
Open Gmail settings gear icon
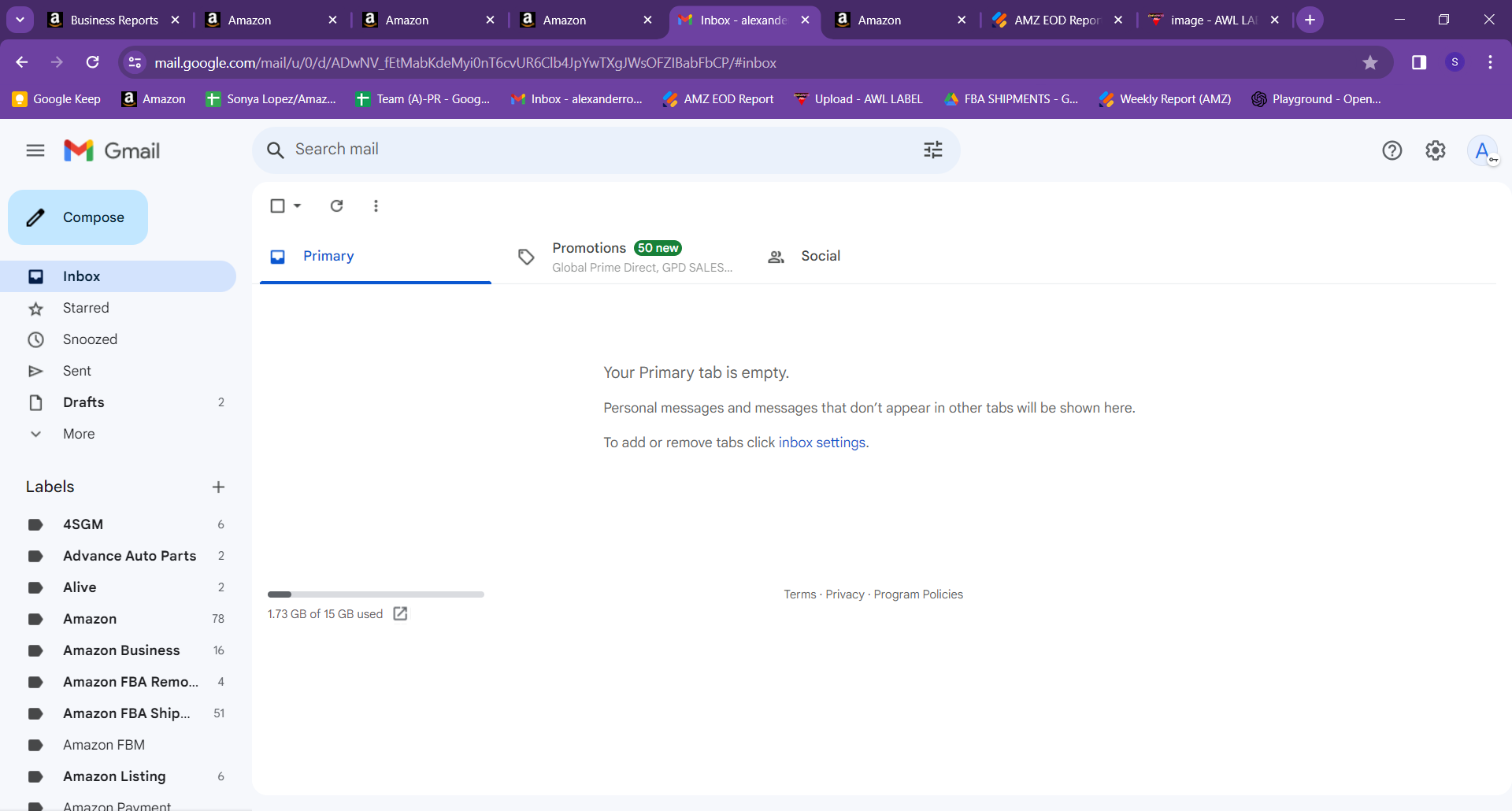tap(1436, 150)
